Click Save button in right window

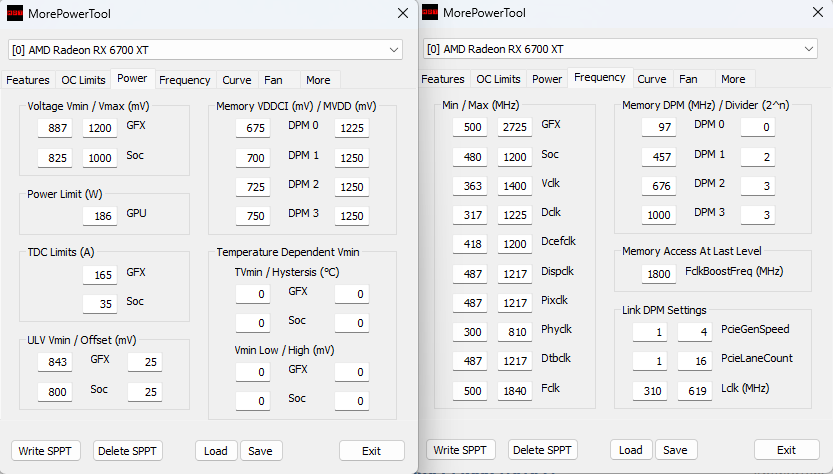[x=676, y=450]
